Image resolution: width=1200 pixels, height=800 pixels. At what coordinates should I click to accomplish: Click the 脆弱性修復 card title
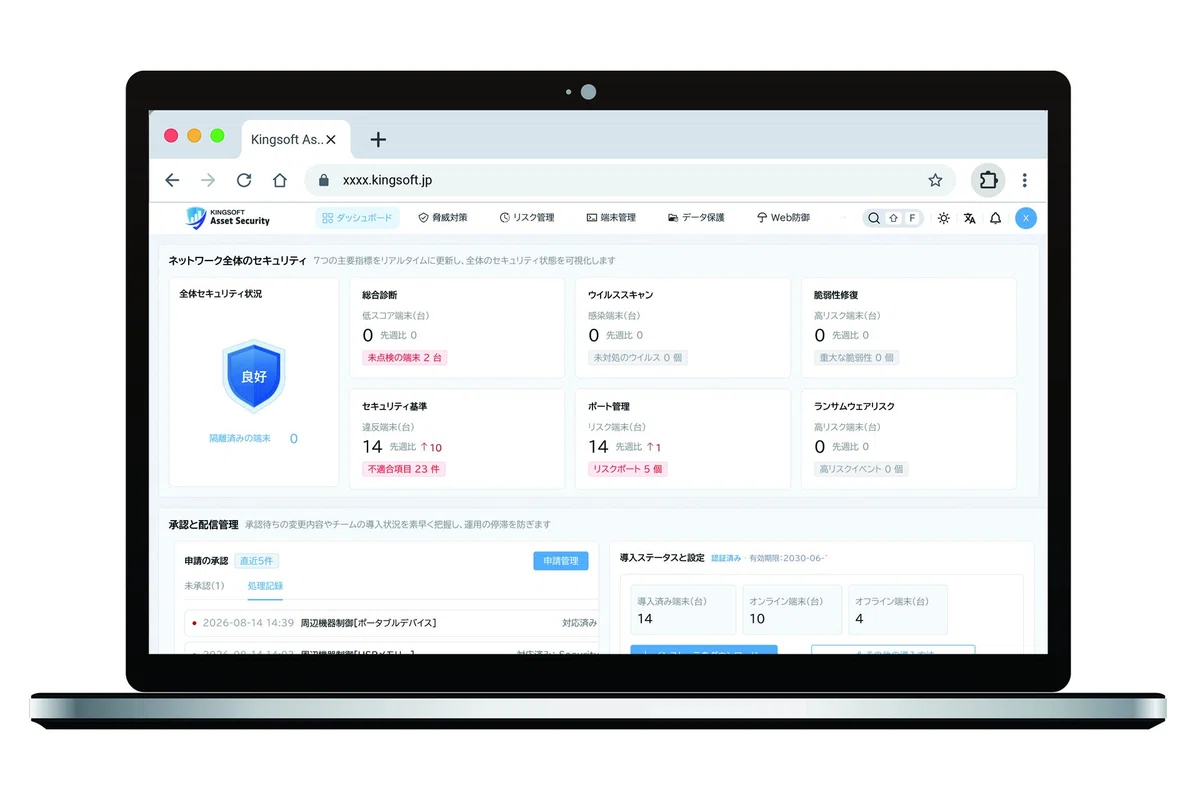pyautogui.click(x=836, y=296)
